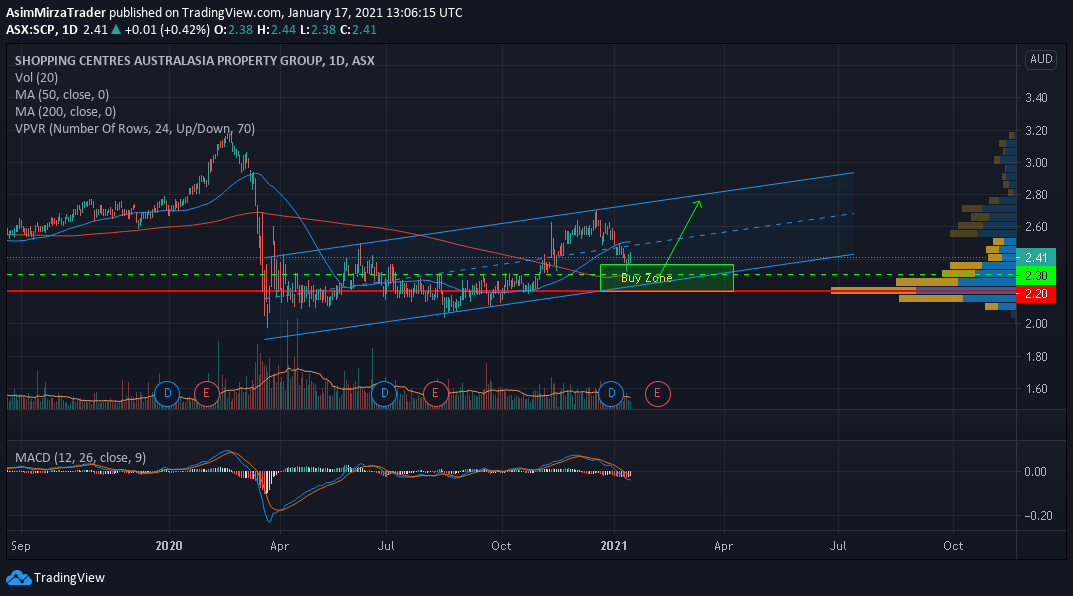Click the −0.20 MACD axis label
Screen dimensions: 1073x596
coord(1037,516)
